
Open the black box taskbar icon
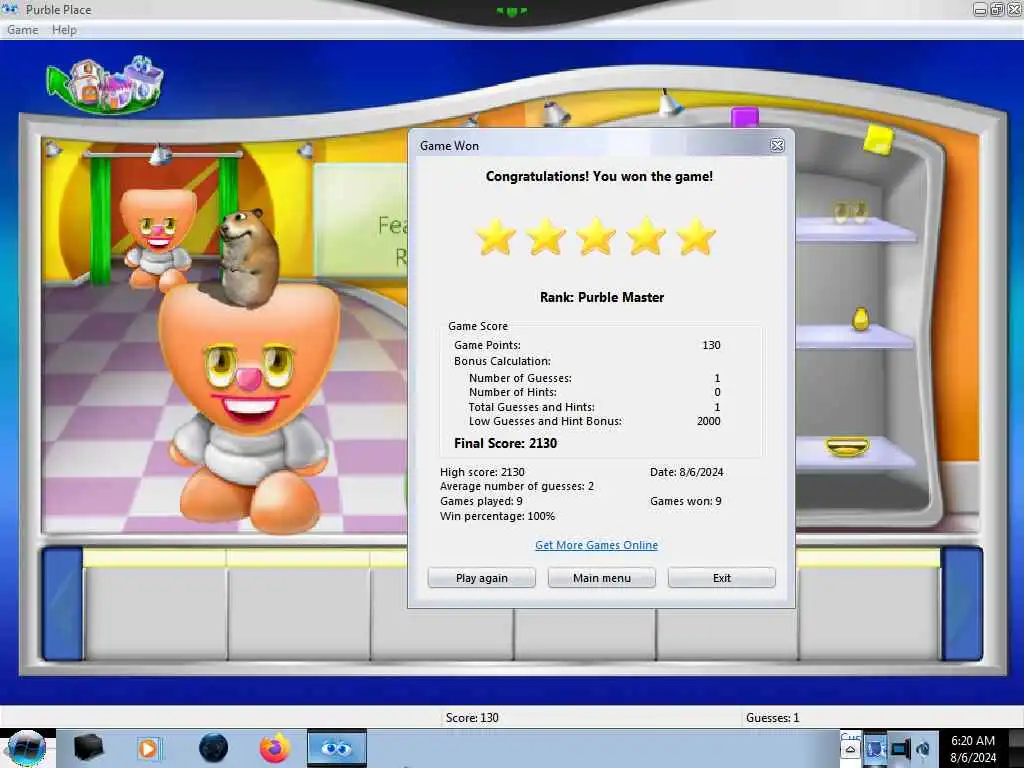(x=88, y=748)
